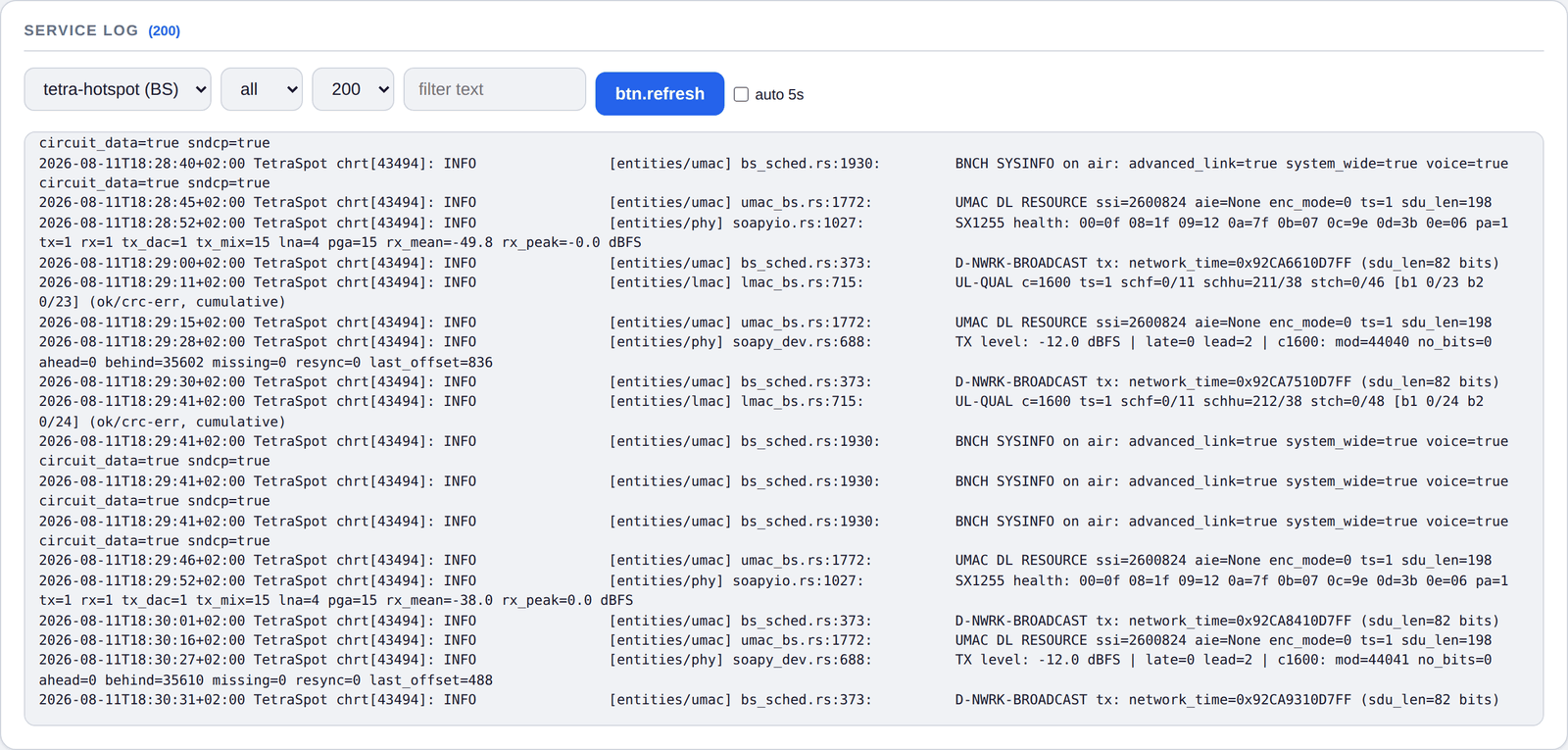Click network_time=0x92CA7510D7FF log text
The width and height of the screenshot is (1568, 750).
1240,382
